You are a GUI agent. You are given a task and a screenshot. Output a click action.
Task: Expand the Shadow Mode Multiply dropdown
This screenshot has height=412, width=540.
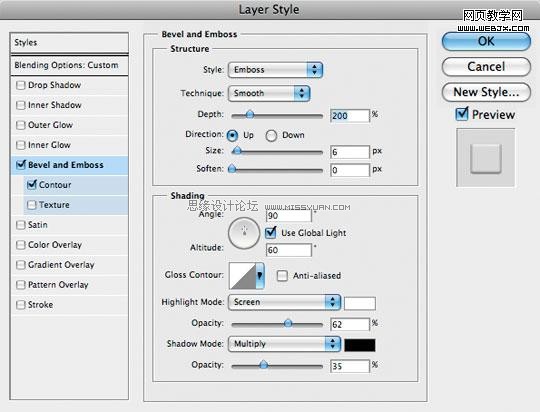[284, 344]
